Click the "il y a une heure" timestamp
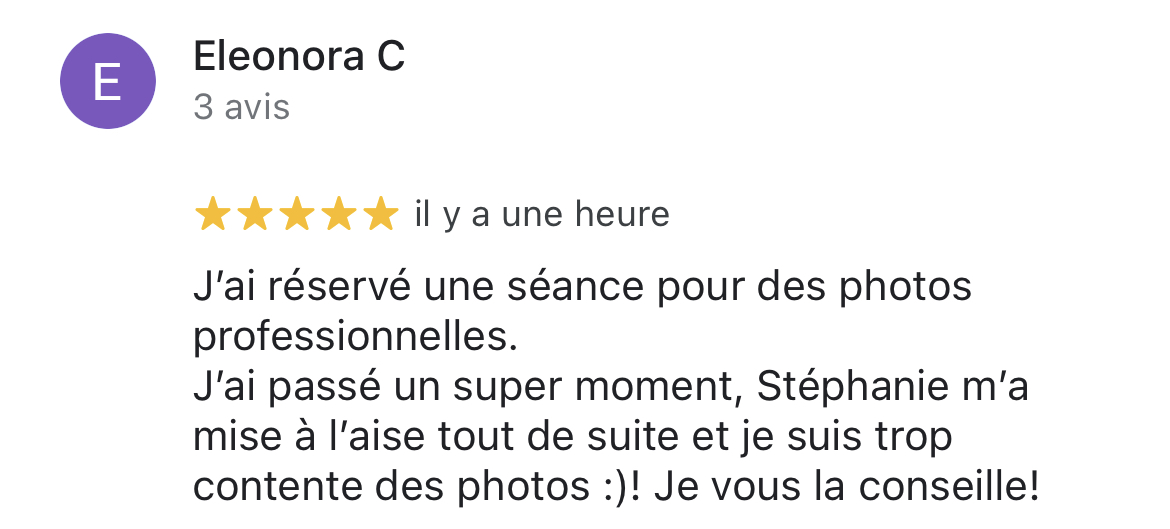1170x529 pixels. [x=542, y=215]
